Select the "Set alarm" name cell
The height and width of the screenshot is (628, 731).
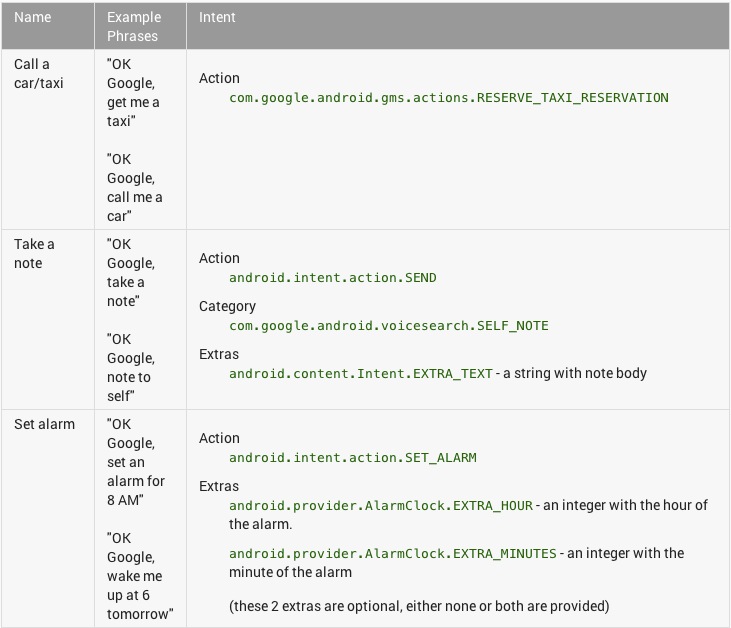pos(44,424)
